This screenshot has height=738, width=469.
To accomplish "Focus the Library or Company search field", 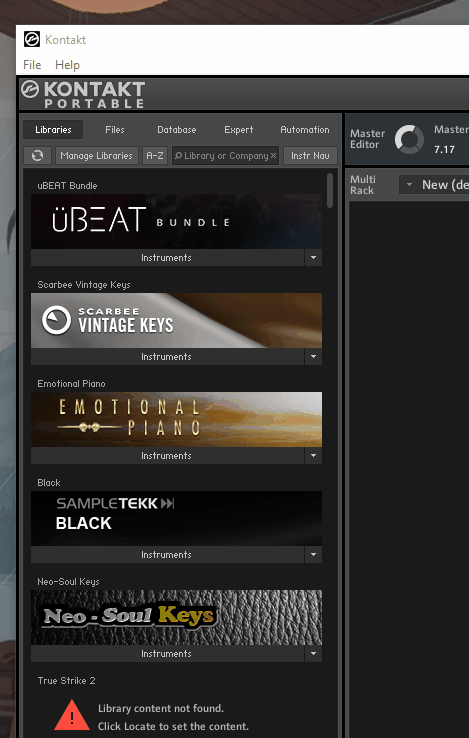I will (x=226, y=155).
